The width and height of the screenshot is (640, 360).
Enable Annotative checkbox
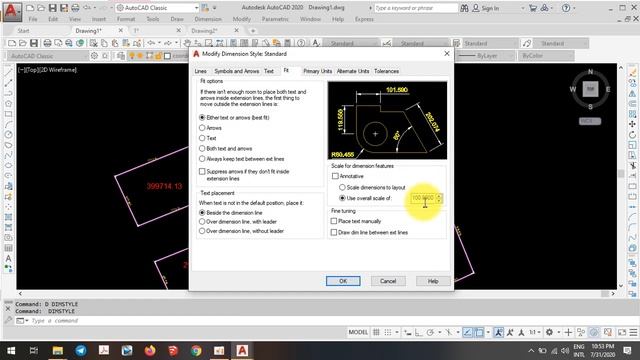pos(335,176)
